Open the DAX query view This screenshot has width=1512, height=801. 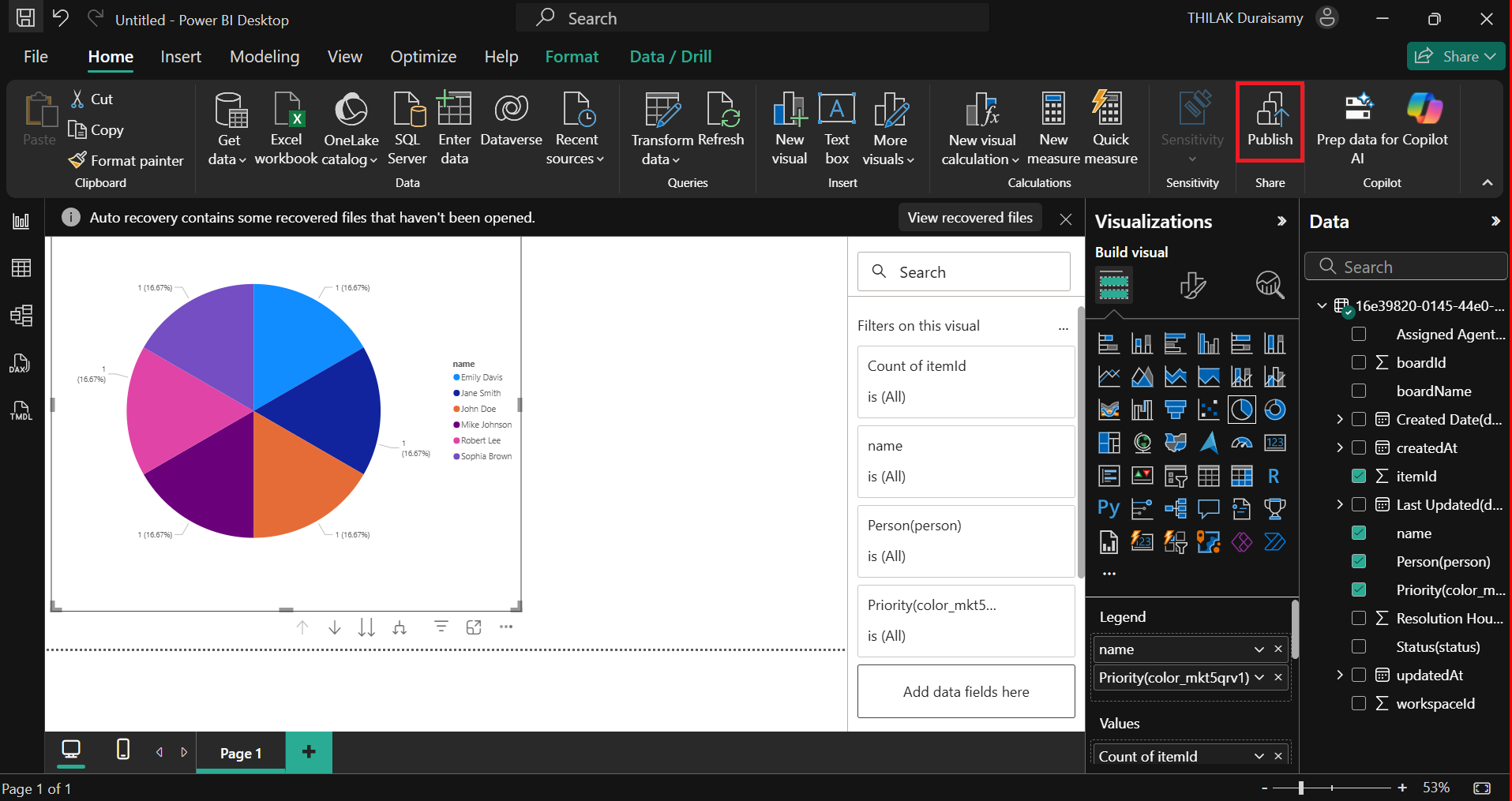point(21,363)
